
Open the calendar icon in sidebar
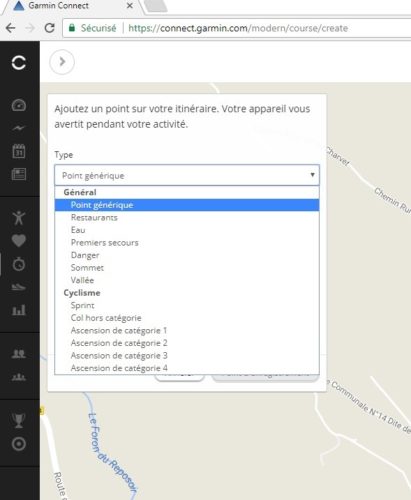point(19,151)
